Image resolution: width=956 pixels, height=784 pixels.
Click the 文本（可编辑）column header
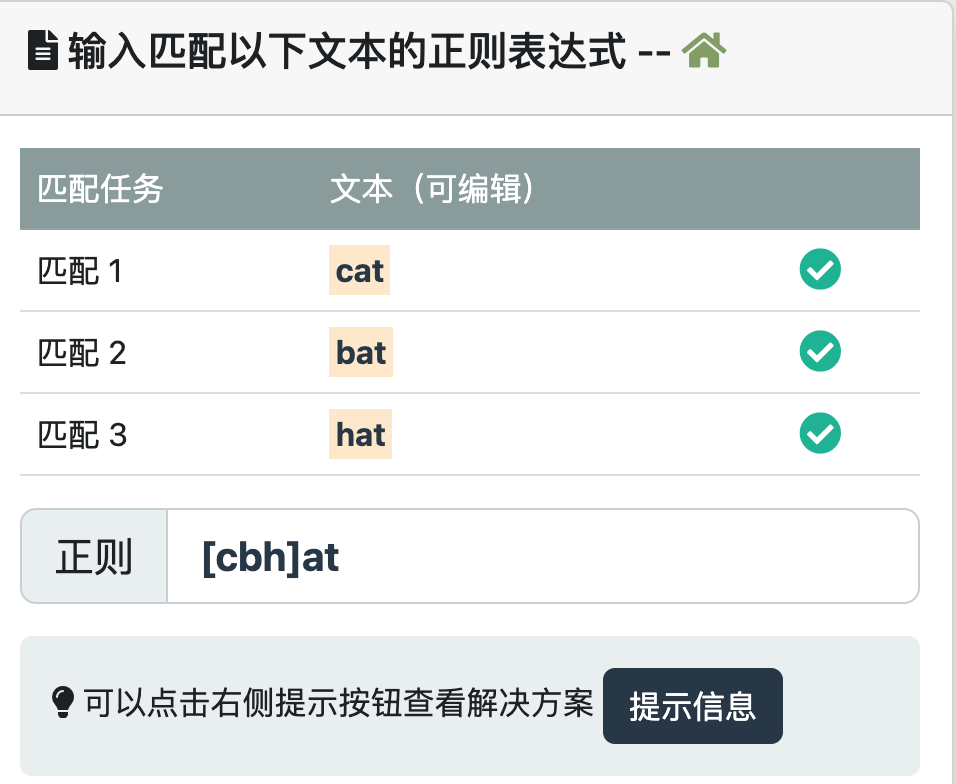[432, 189]
